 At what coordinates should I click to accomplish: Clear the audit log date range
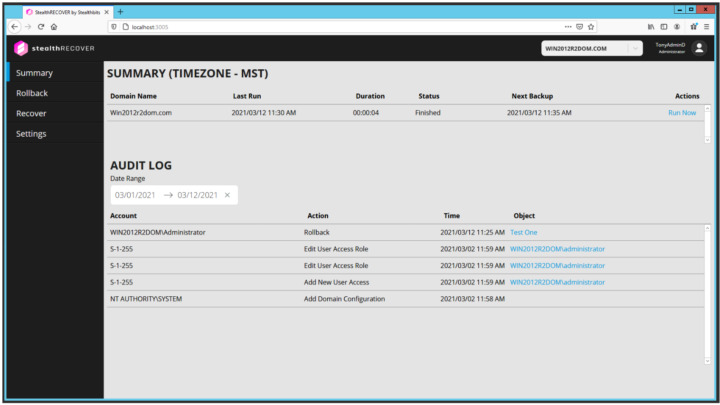(227, 195)
